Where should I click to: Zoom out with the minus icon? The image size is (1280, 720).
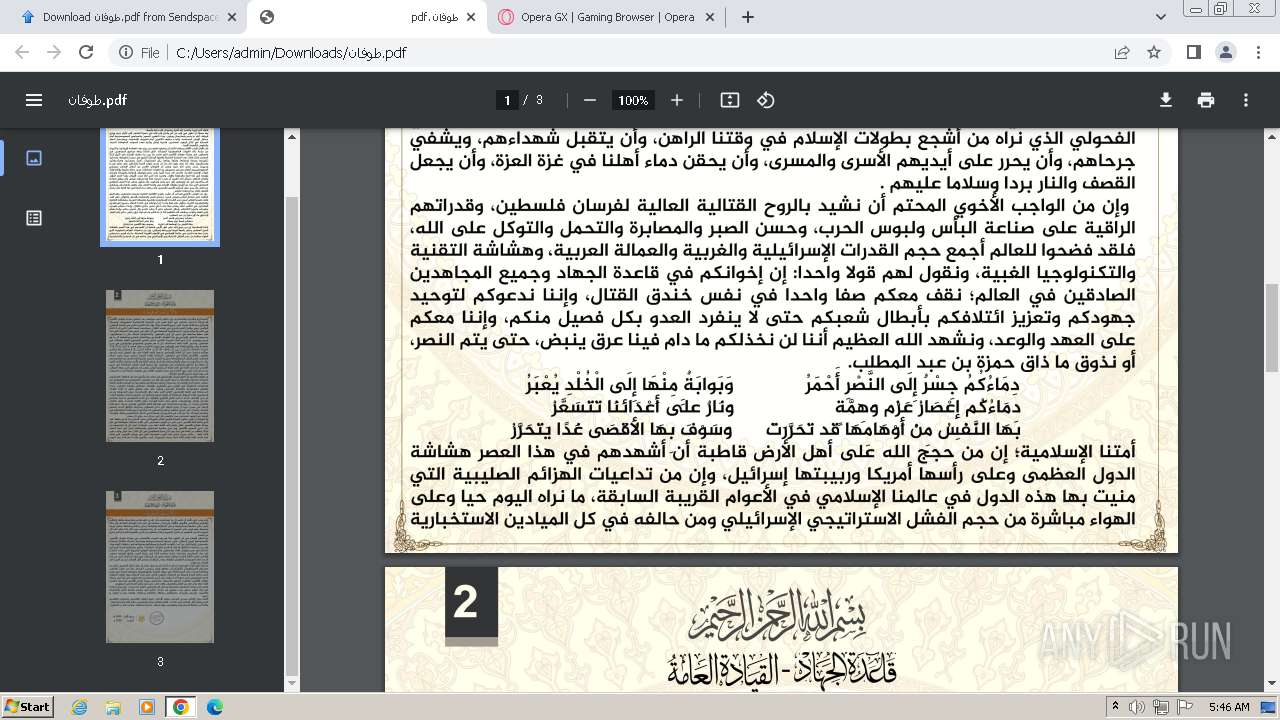pyautogui.click(x=590, y=100)
